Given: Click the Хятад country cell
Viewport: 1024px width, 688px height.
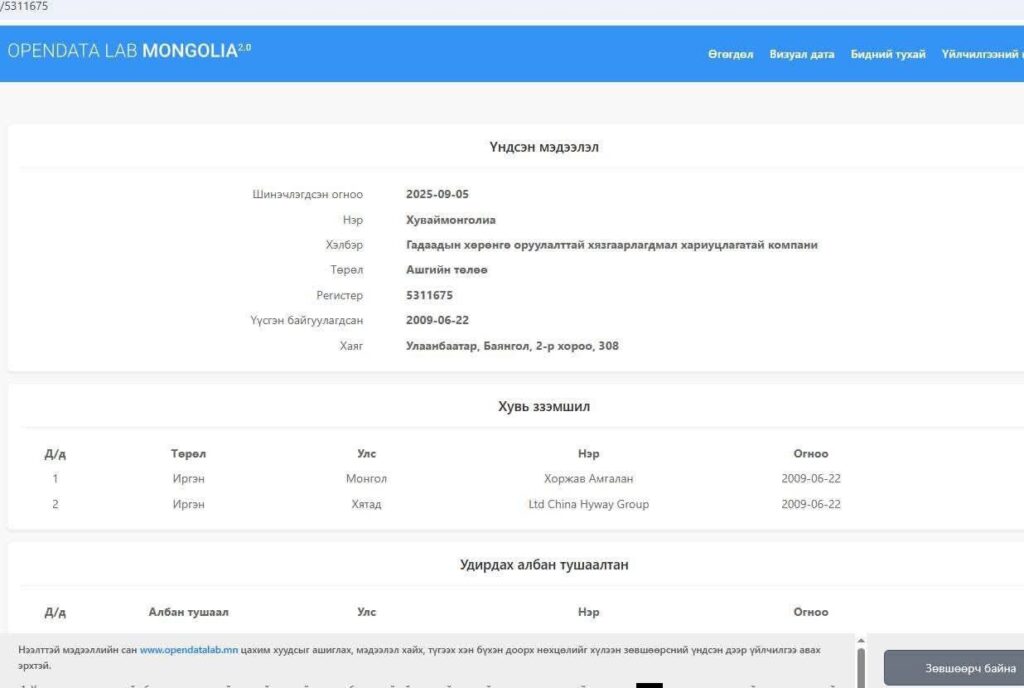Looking at the screenshot, I should point(366,504).
